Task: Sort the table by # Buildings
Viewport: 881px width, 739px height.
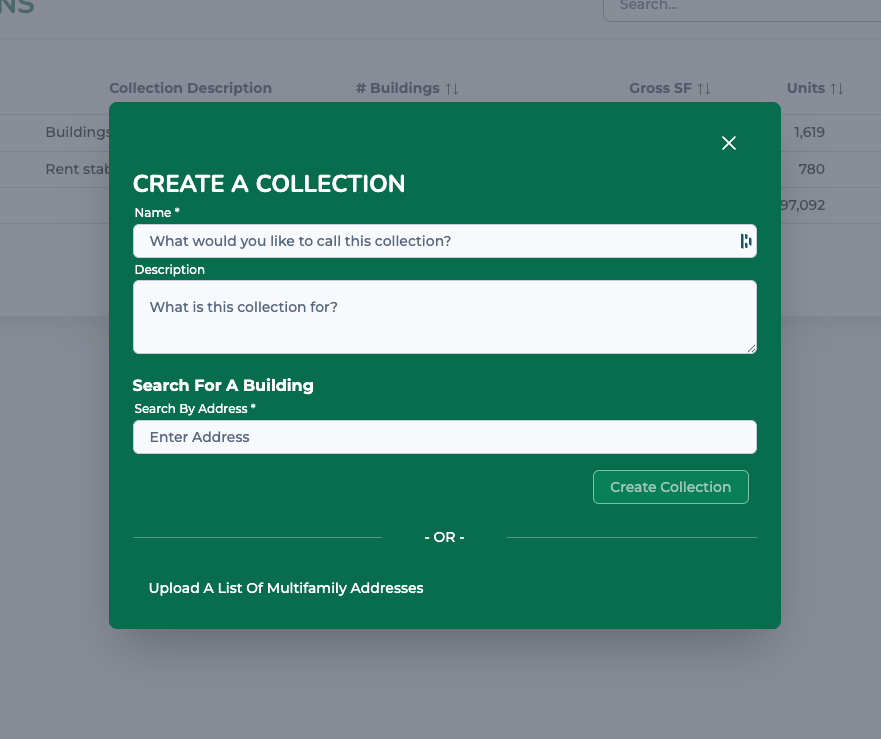Action: click(x=452, y=88)
